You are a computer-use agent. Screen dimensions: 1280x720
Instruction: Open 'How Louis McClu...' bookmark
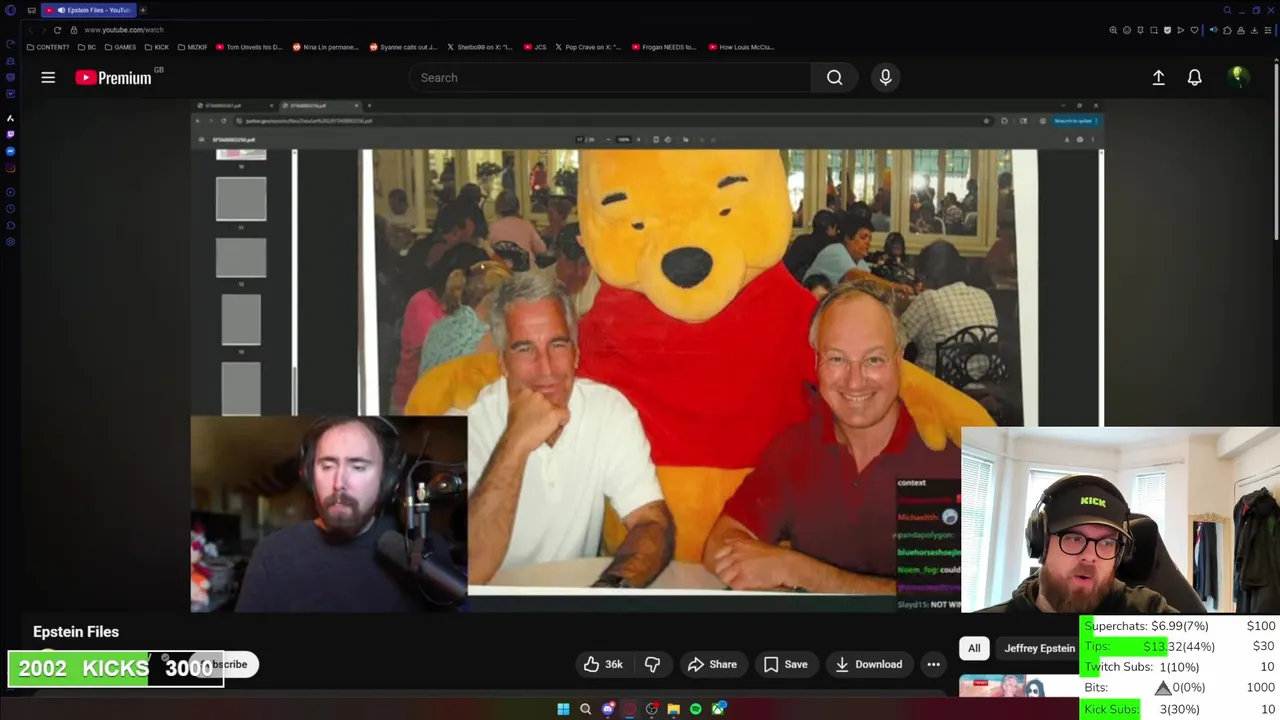(741, 47)
